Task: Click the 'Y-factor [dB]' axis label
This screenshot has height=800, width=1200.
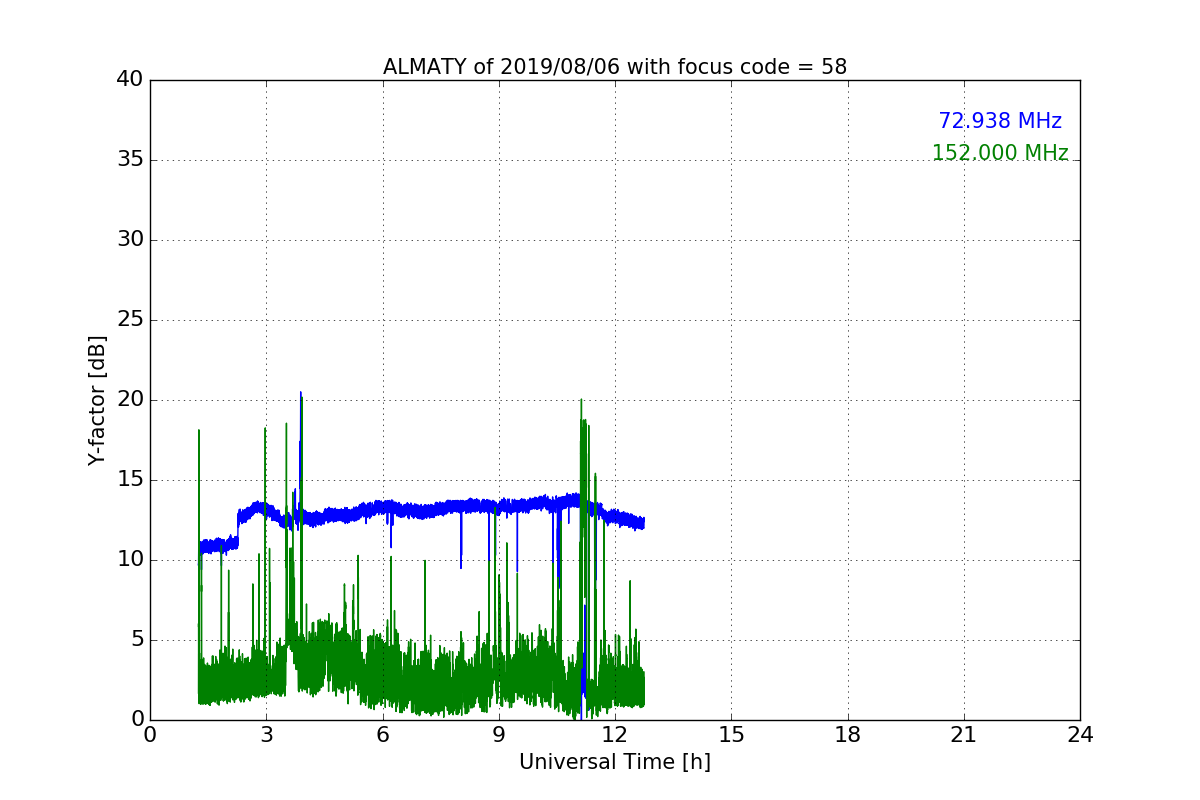Action: point(97,400)
